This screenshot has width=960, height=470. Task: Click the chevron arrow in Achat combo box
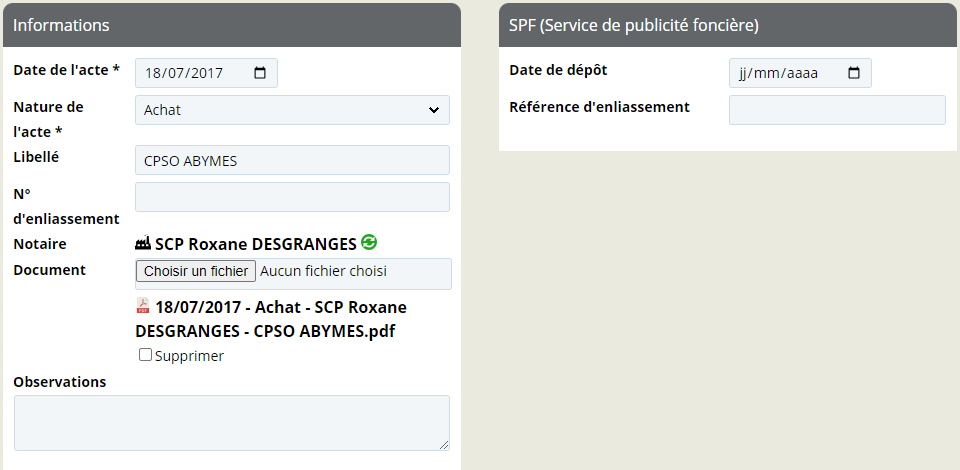click(433, 110)
